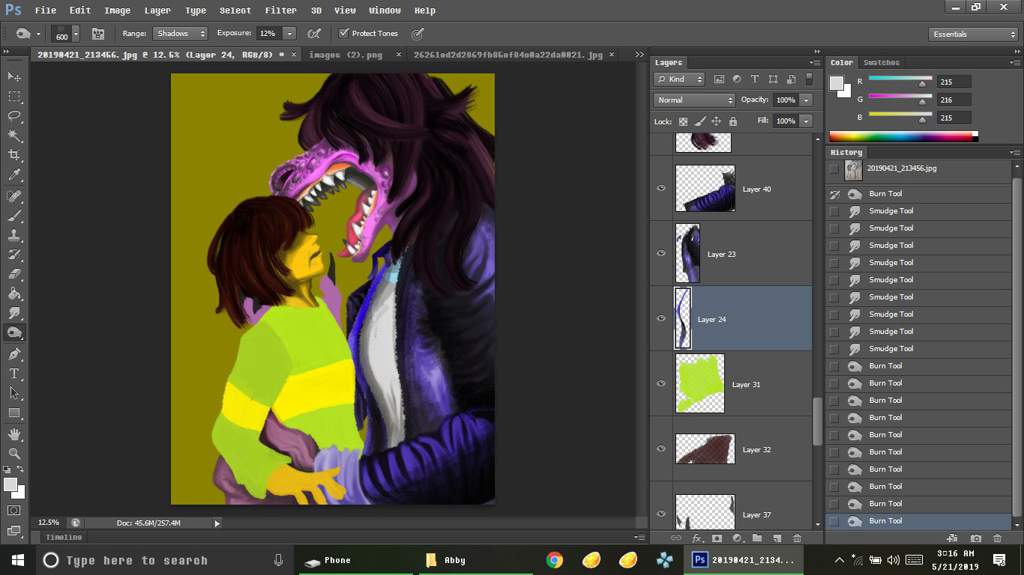Select the Pen tool
Viewport: 1024px width, 575px height.
14,354
